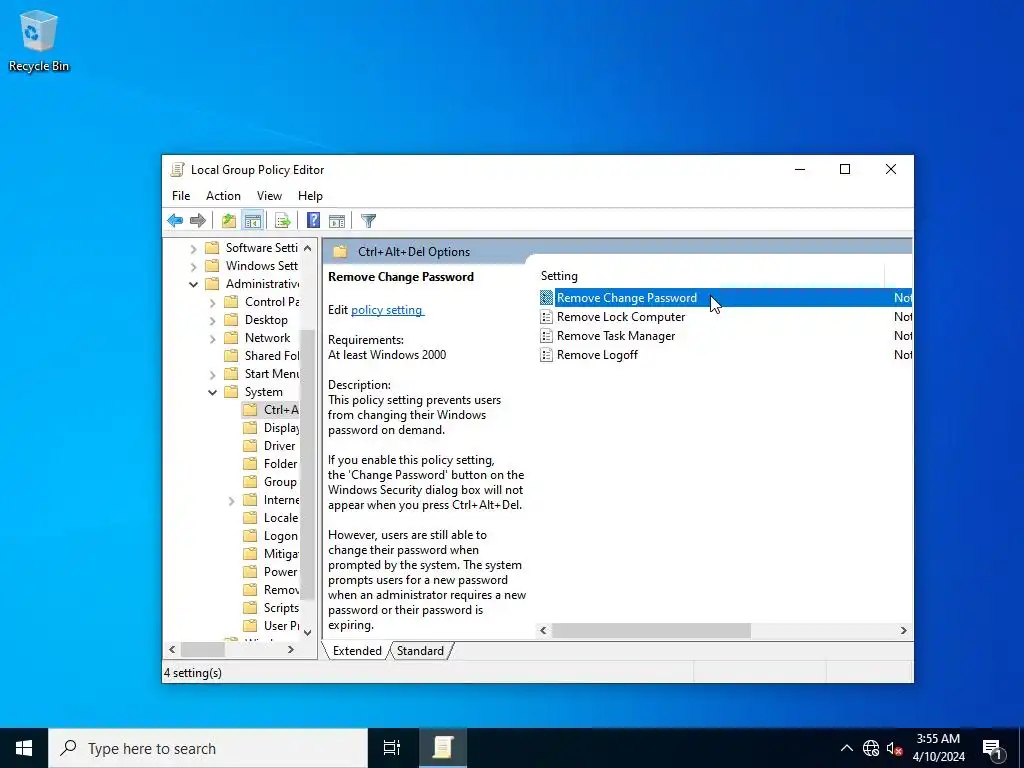Image resolution: width=1024 pixels, height=768 pixels.
Task: Click the muted volume tray icon
Action: click(894, 748)
